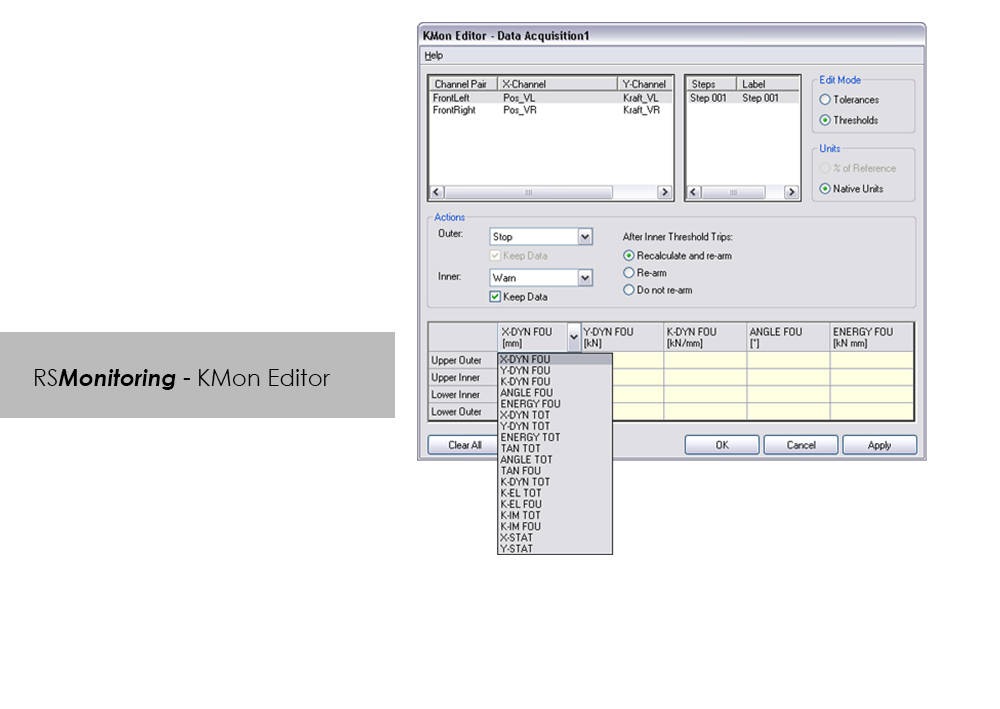The height and width of the screenshot is (709, 1000).
Task: Select Recalculate and re-arm option
Action: [629, 256]
